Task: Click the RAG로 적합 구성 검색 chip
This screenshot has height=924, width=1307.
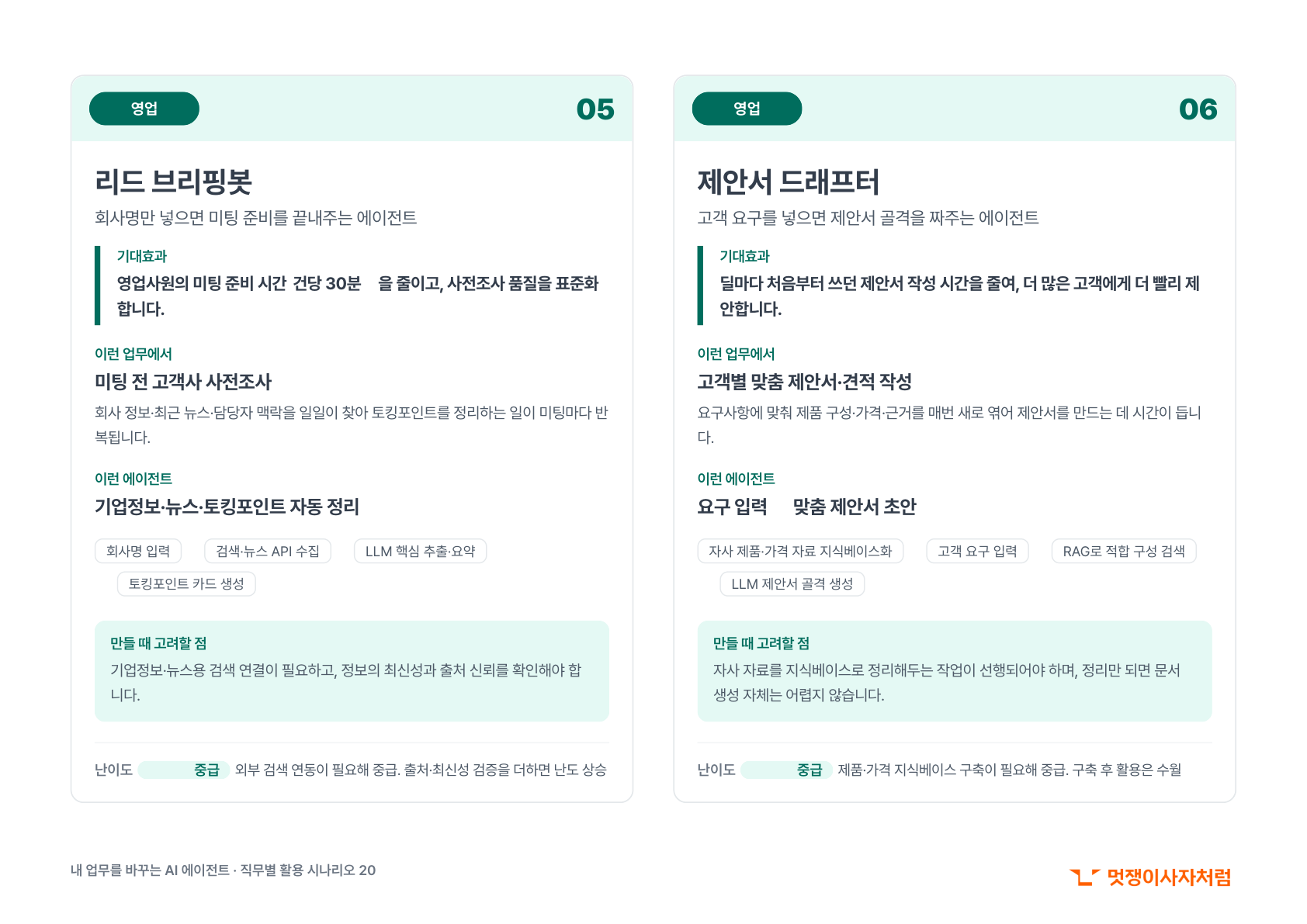Action: tap(1124, 551)
